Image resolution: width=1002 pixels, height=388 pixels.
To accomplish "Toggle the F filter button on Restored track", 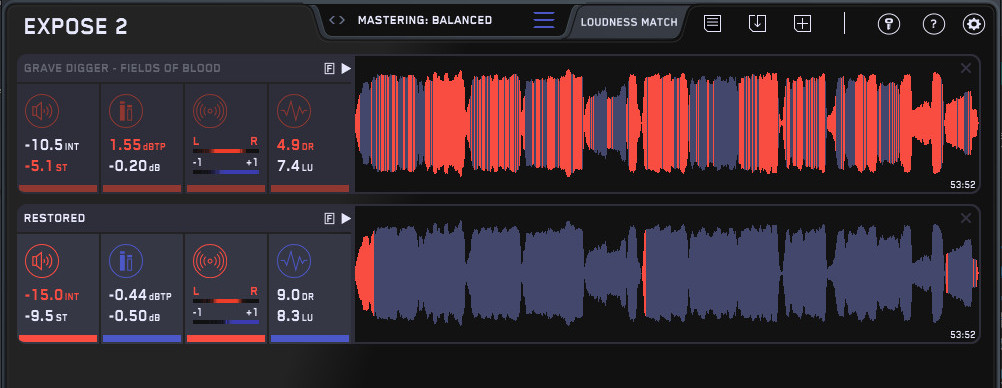I will click(330, 219).
